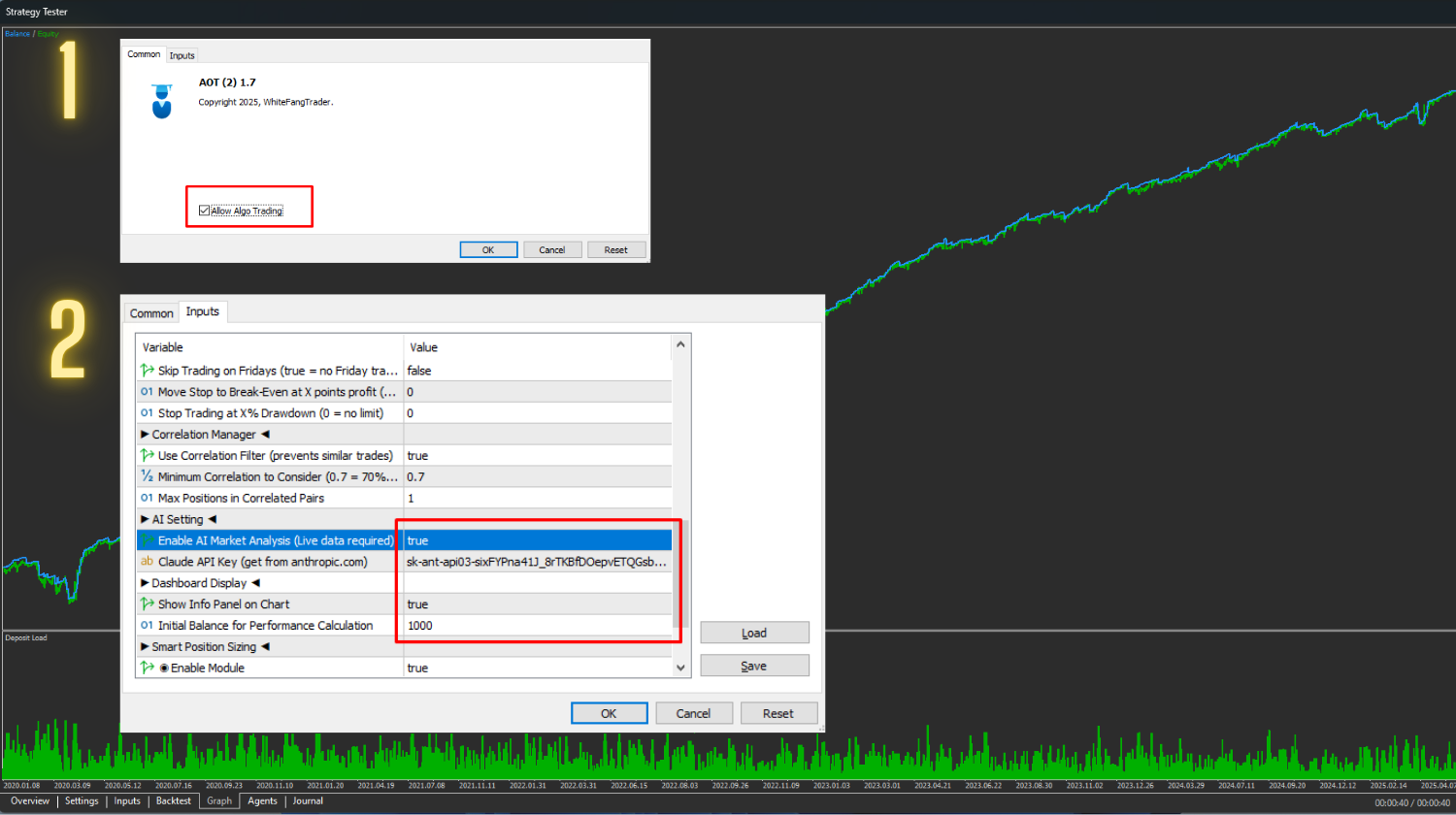Click the Balance legend label on the graph
Viewport: 1456px width, 815px height.
[17, 34]
